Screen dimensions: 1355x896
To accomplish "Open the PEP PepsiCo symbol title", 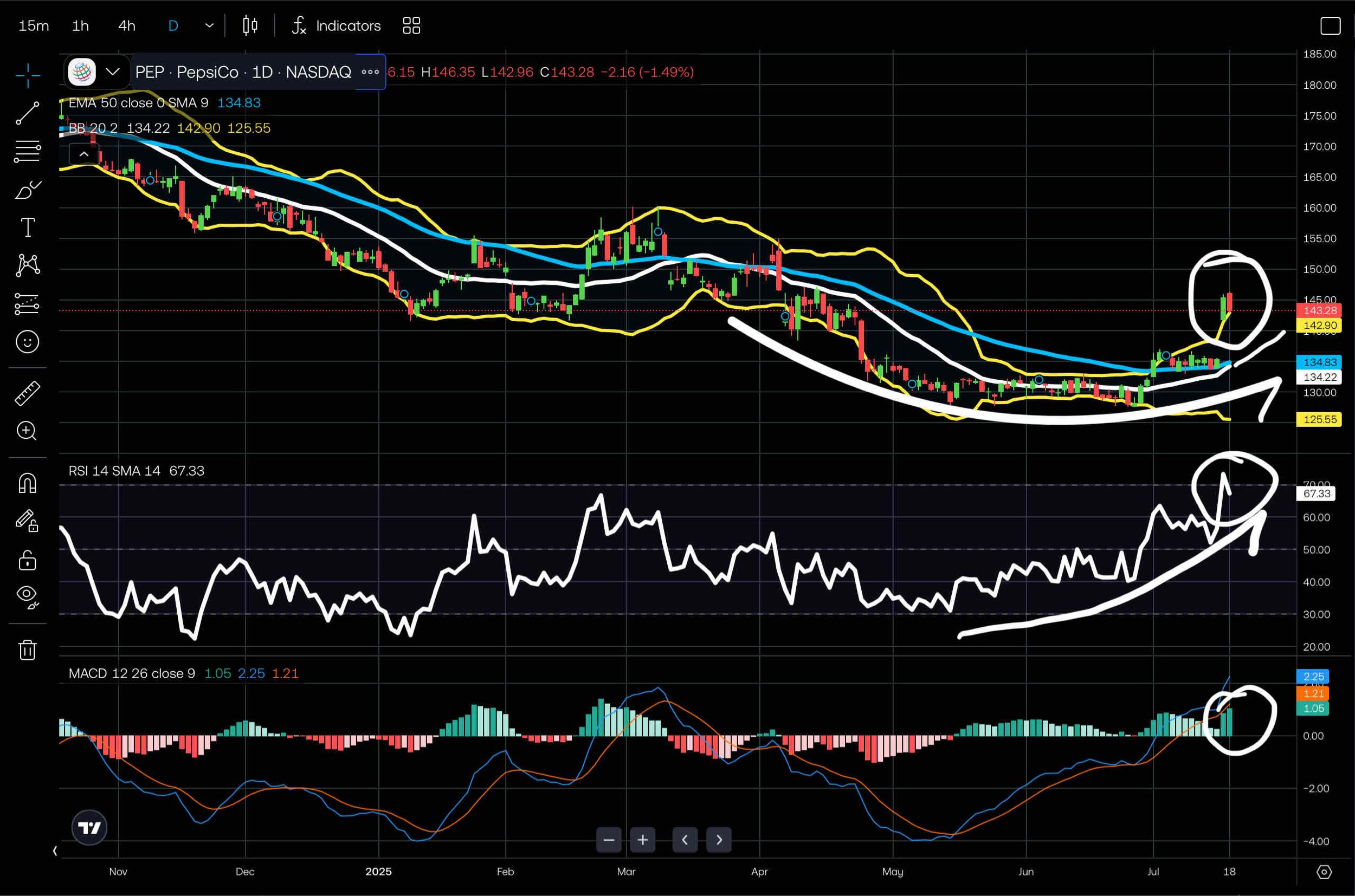I will 243,72.
